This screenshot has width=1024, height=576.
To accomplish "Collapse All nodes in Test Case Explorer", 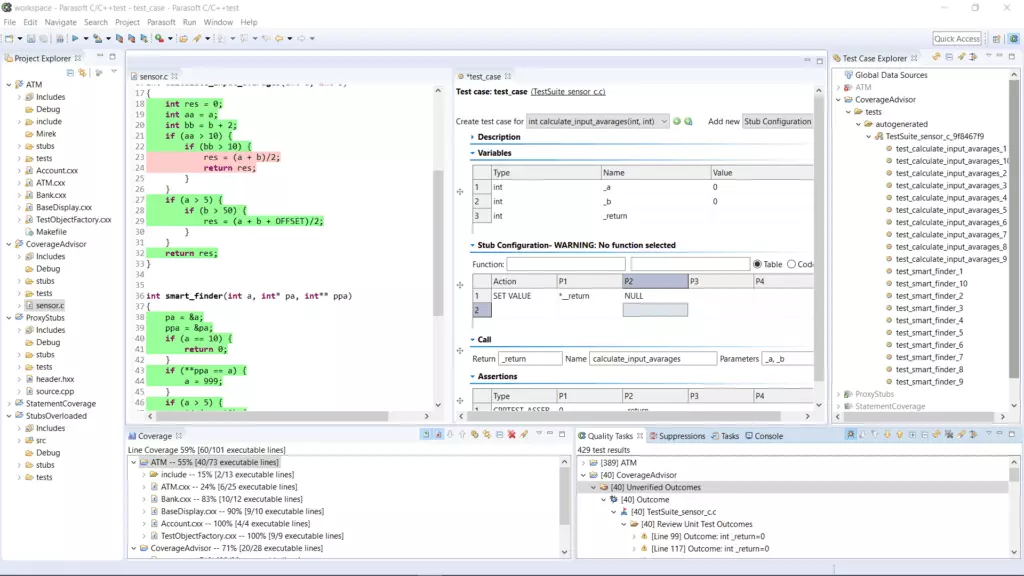I will coord(950,57).
